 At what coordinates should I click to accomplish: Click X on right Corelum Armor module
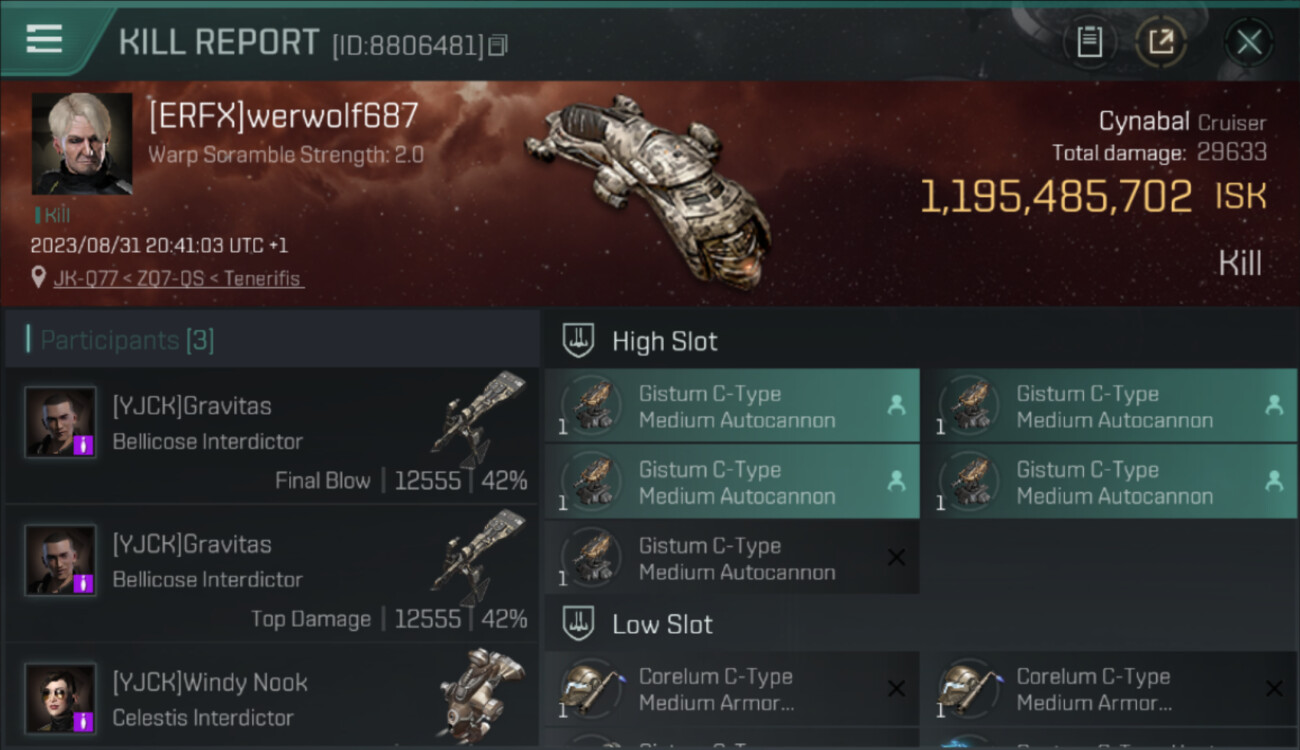coord(1274,688)
